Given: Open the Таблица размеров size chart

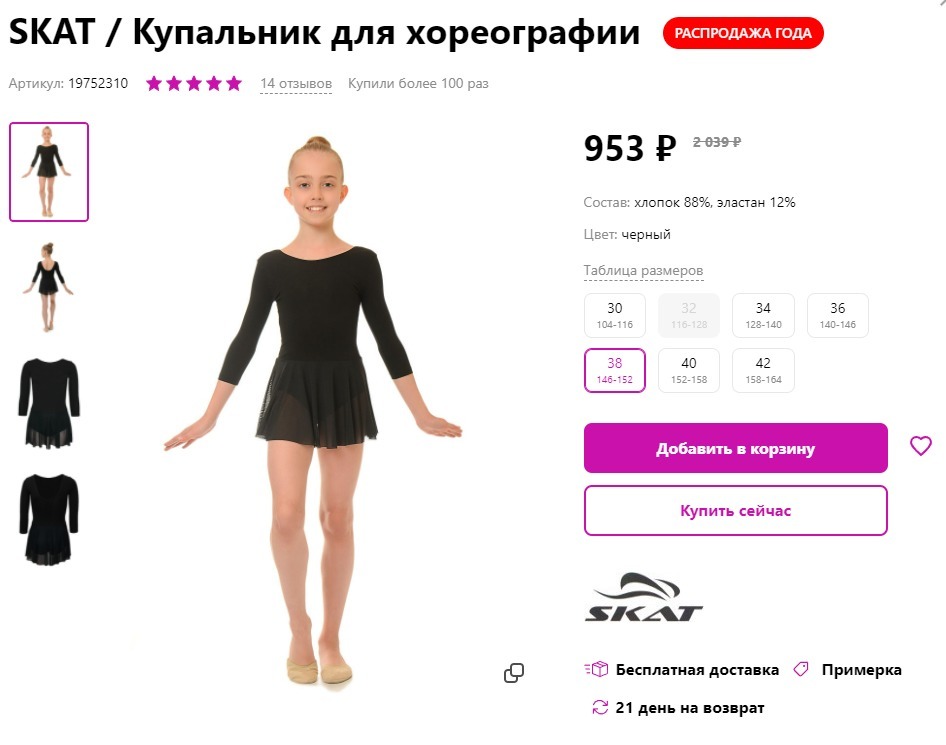Looking at the screenshot, I should click(x=643, y=270).
